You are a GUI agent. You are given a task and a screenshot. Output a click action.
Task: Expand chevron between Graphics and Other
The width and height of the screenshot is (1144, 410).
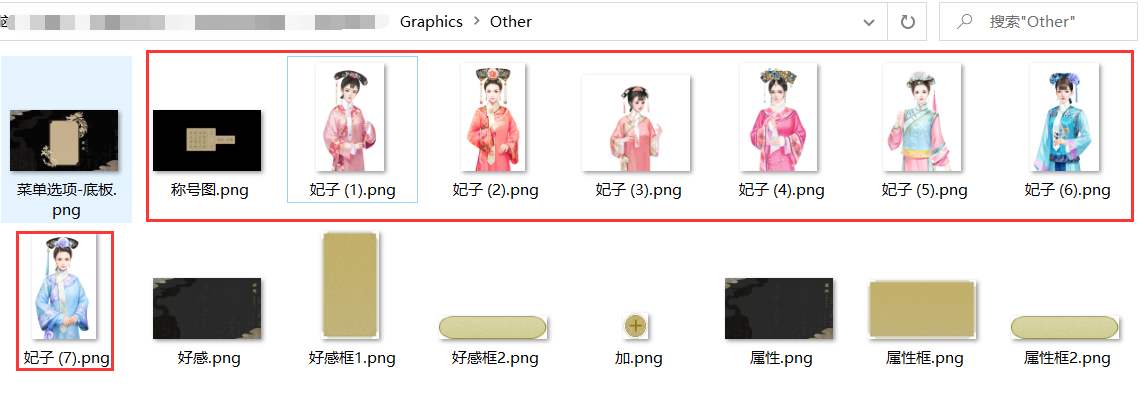[476, 22]
